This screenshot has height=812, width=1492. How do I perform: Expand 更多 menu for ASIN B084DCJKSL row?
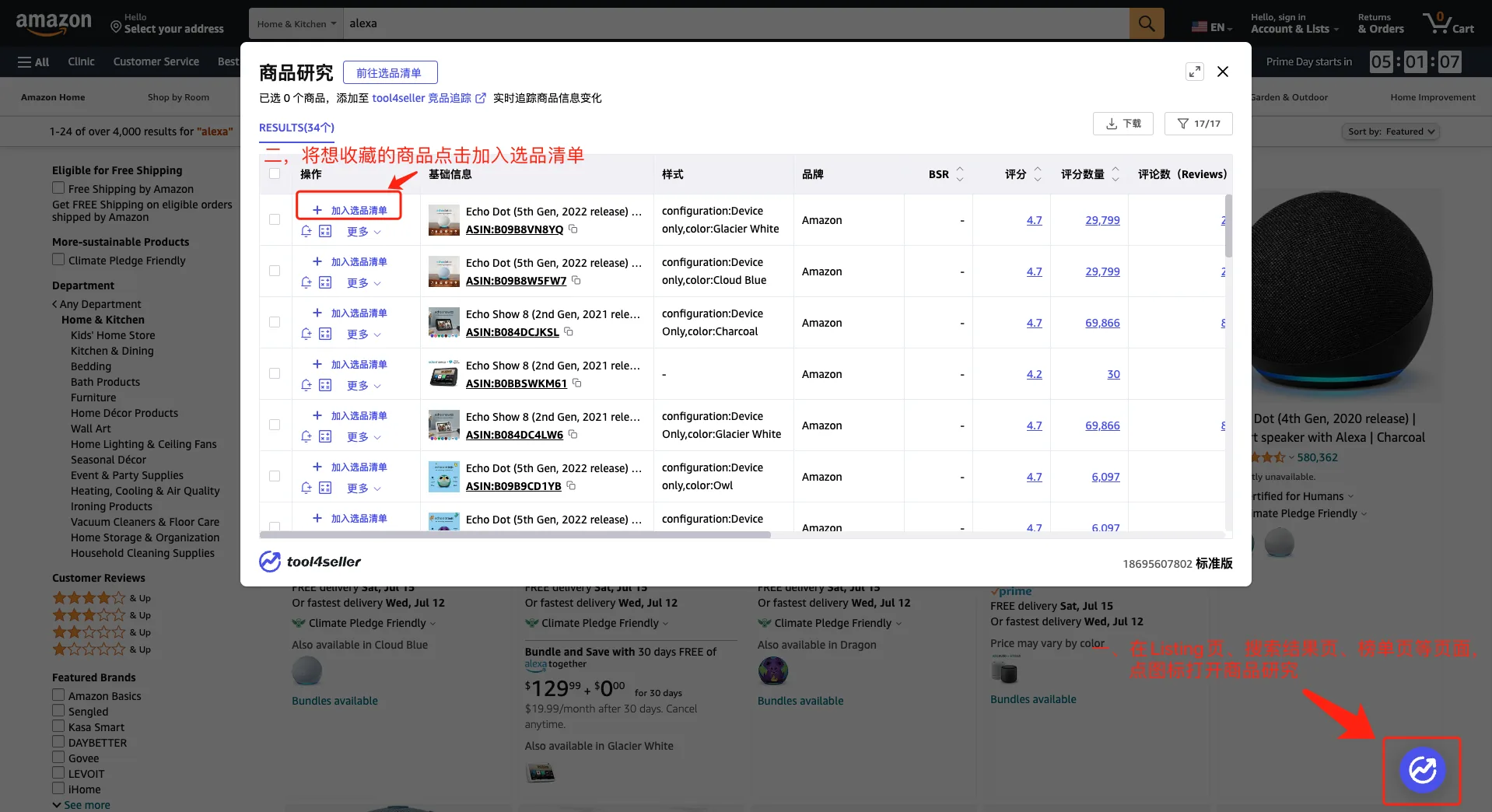(364, 334)
